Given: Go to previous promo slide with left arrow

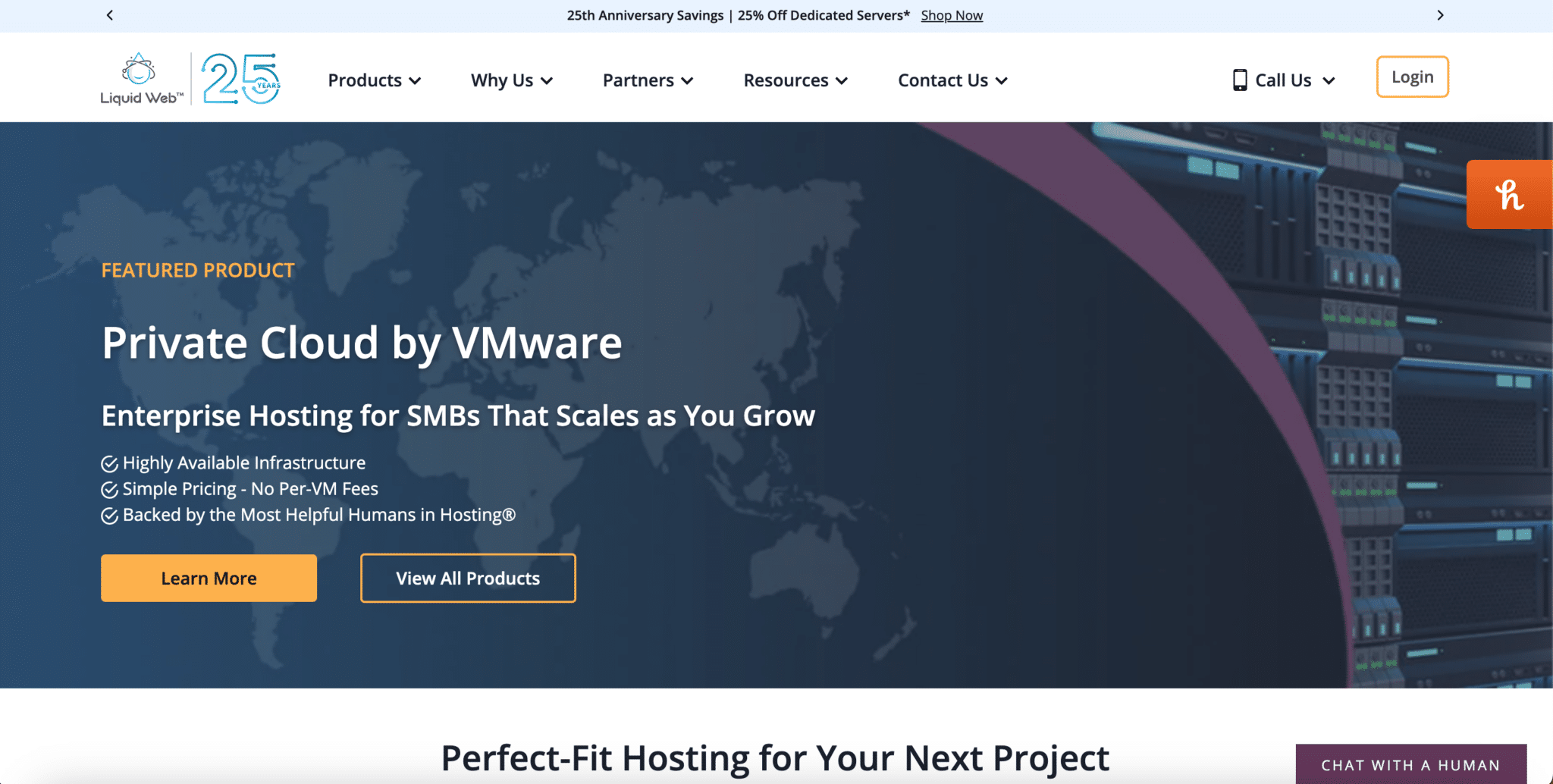Looking at the screenshot, I should 110,14.
